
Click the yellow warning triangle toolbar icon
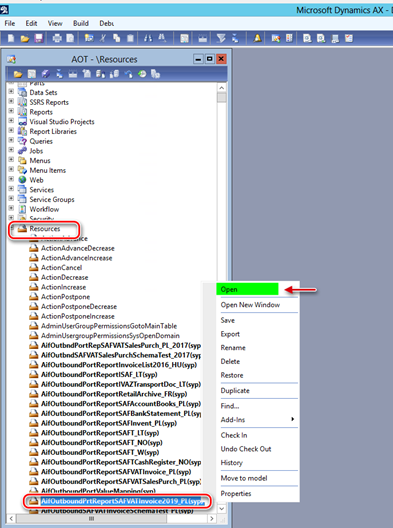tap(257, 38)
